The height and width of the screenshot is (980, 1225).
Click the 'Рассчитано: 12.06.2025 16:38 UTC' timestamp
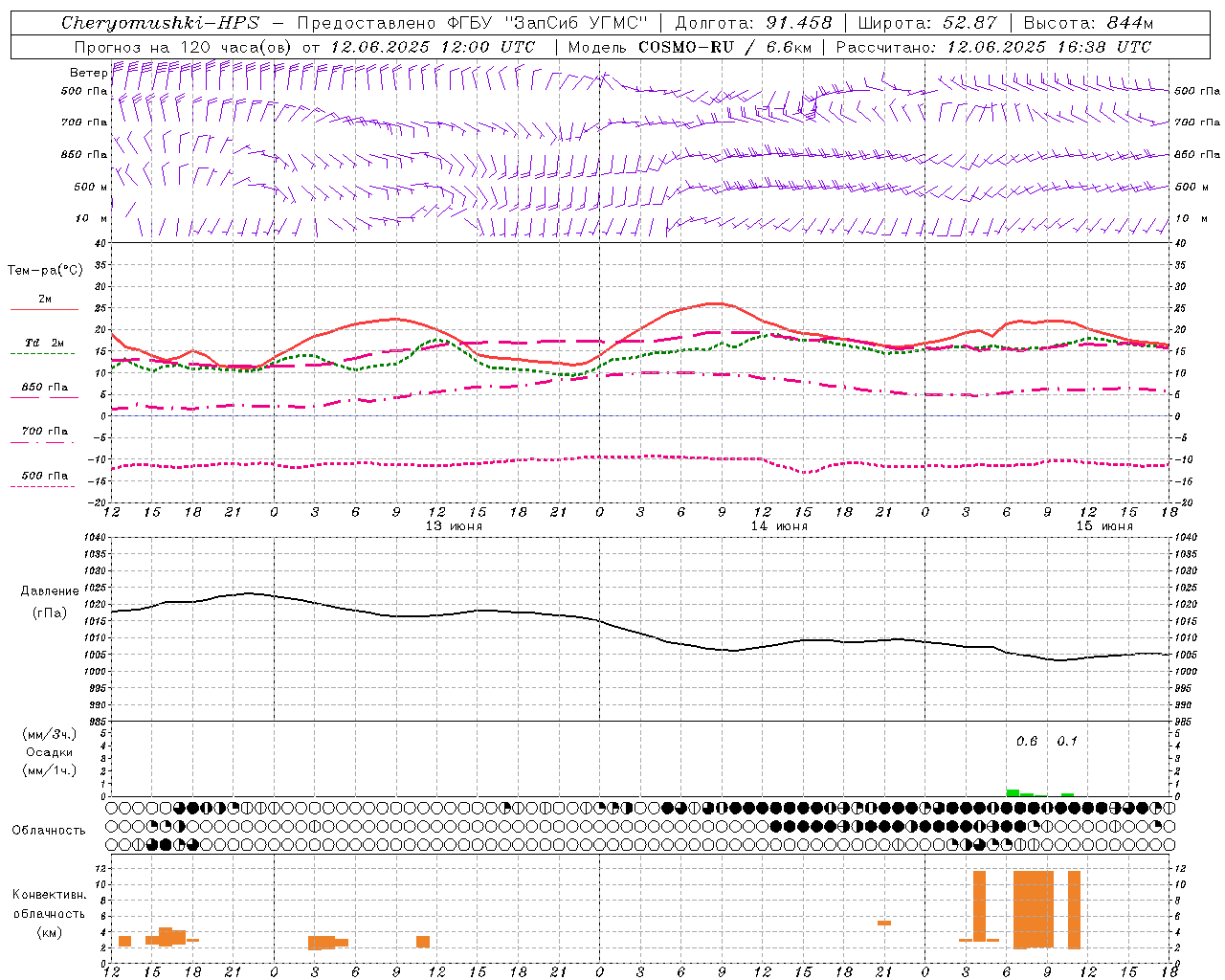click(993, 47)
